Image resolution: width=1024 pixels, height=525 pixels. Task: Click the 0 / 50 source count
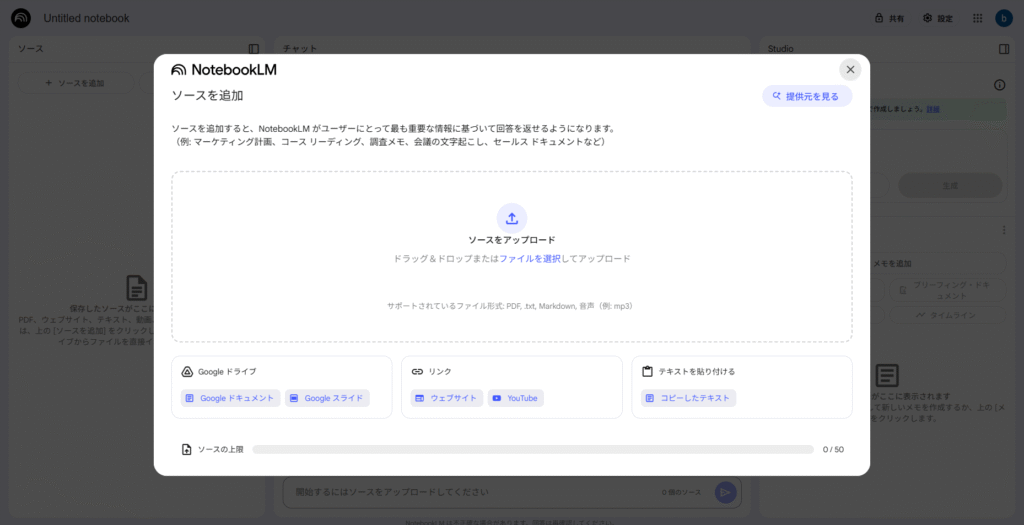pos(833,449)
